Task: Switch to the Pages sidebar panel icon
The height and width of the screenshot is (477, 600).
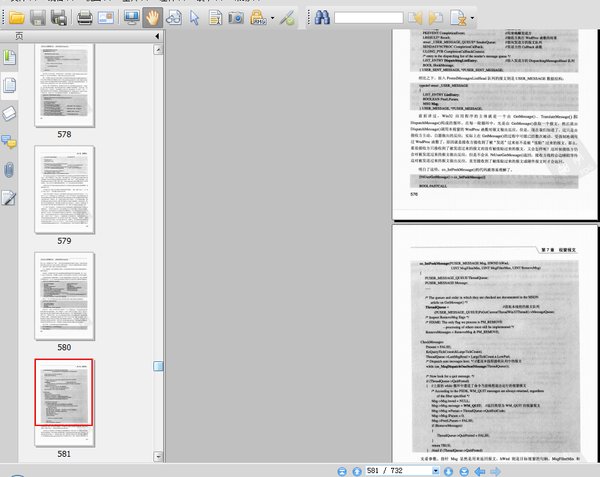Action: (9, 85)
